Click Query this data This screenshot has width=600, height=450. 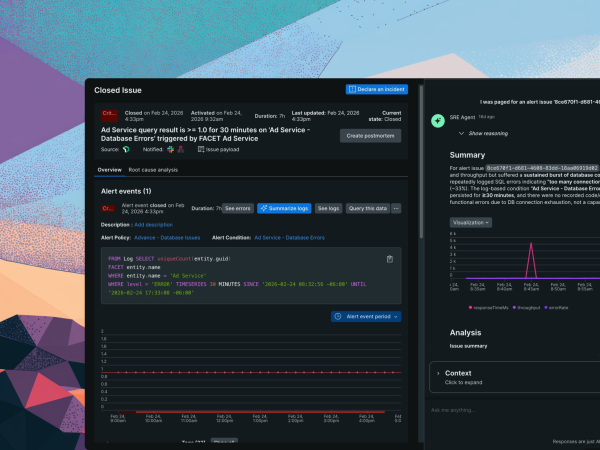pyautogui.click(x=367, y=209)
